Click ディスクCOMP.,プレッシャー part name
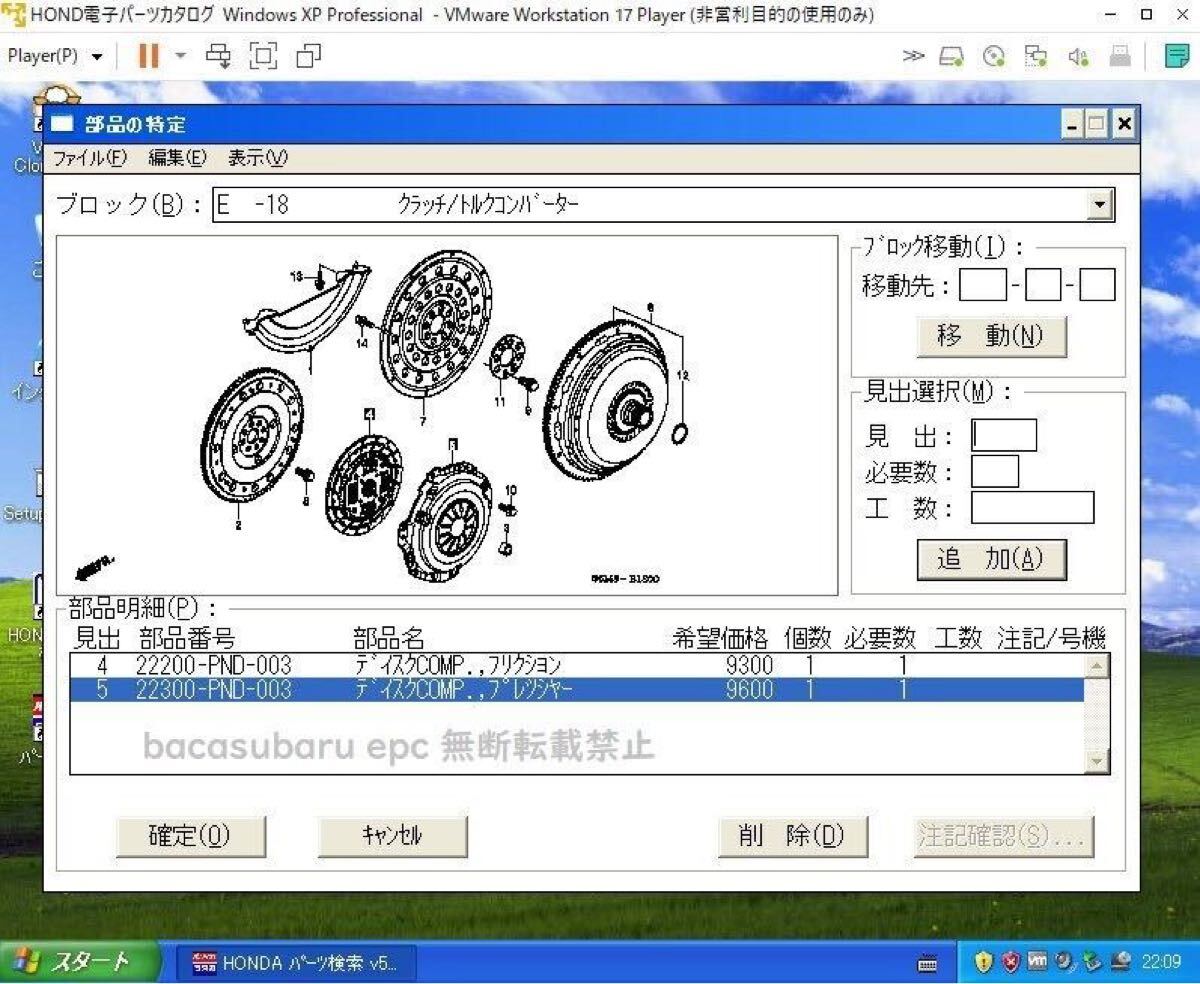1200x984 pixels. pyautogui.click(x=463, y=689)
